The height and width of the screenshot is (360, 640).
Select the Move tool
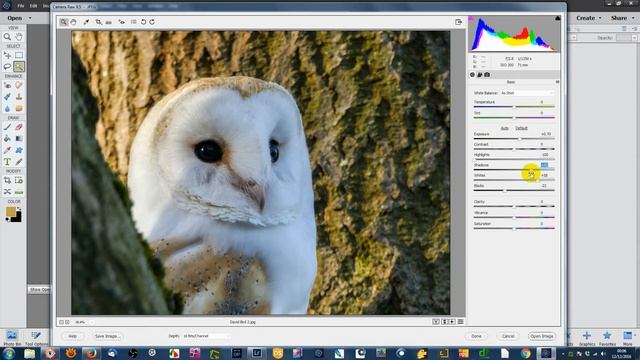pos(7,55)
